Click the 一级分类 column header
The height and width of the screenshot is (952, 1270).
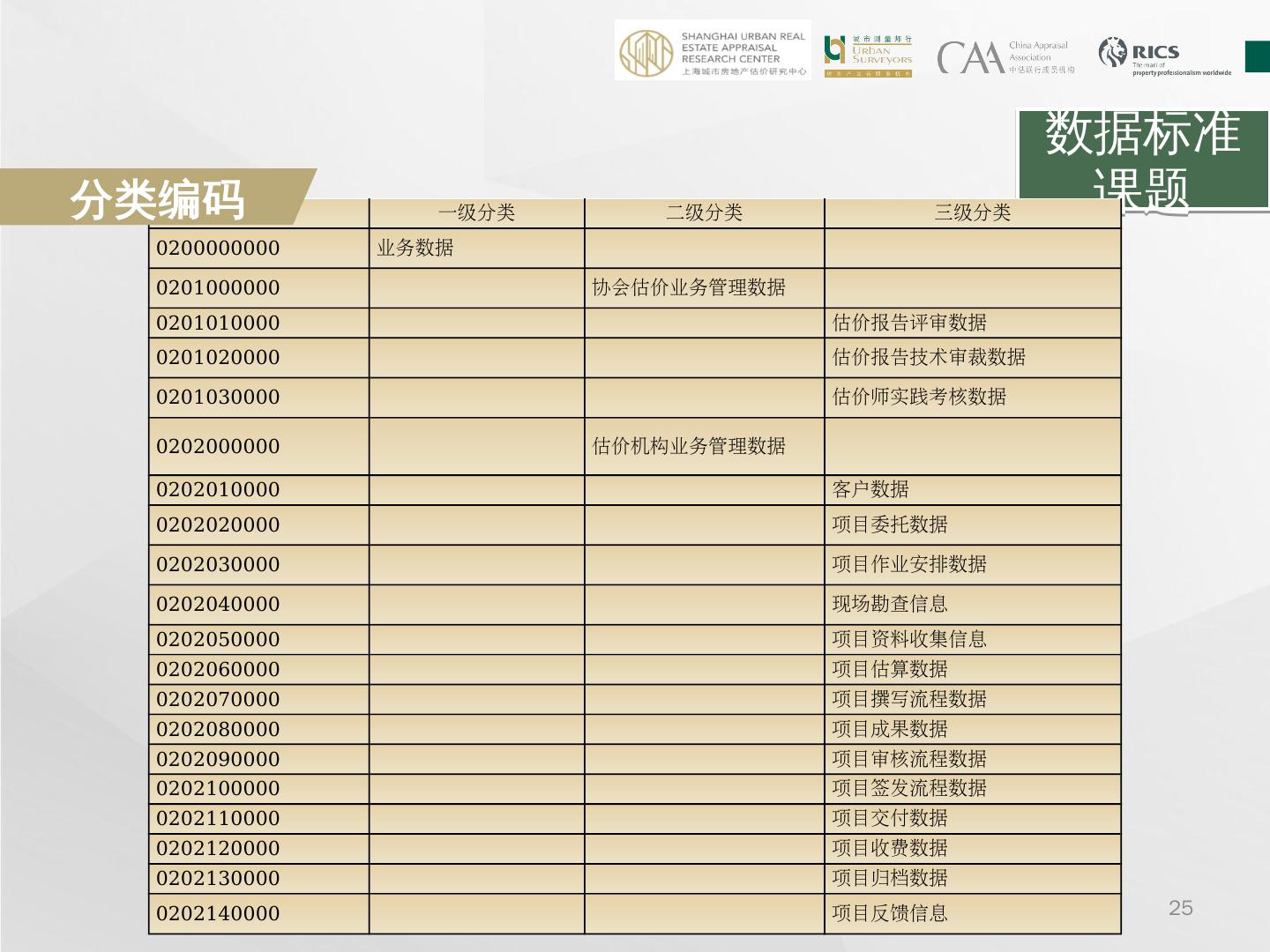coord(476,212)
